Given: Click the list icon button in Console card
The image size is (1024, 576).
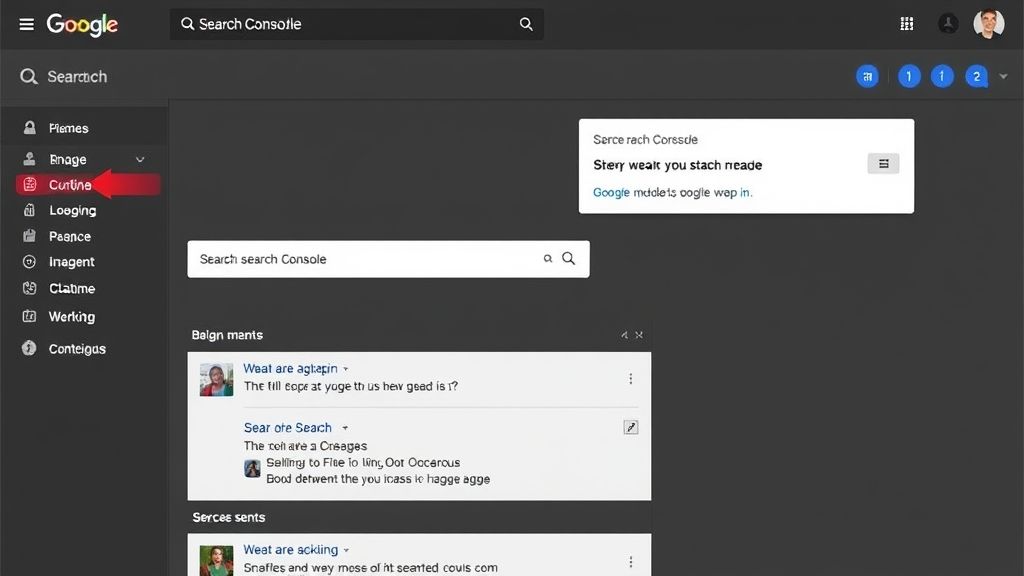Looking at the screenshot, I should 883,164.
